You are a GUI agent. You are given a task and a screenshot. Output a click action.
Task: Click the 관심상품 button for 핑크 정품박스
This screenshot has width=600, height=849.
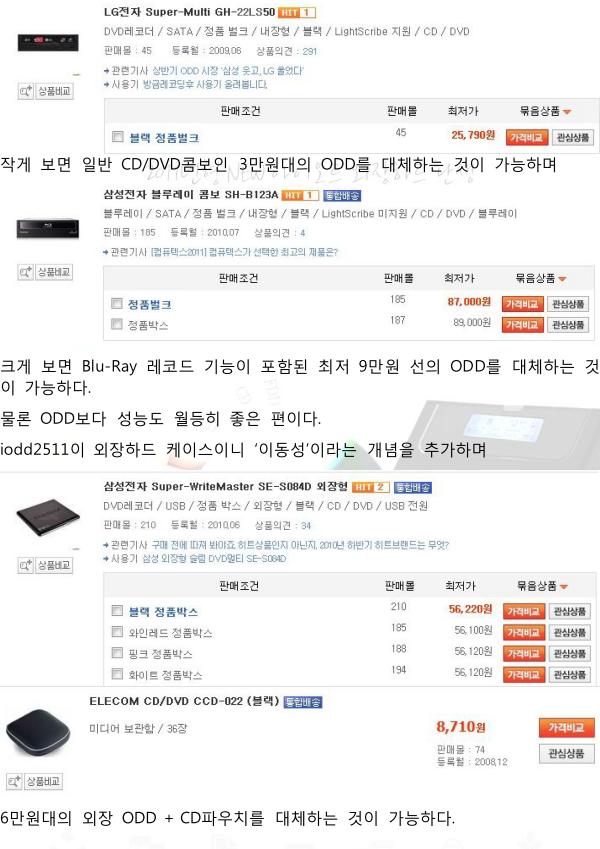point(569,654)
